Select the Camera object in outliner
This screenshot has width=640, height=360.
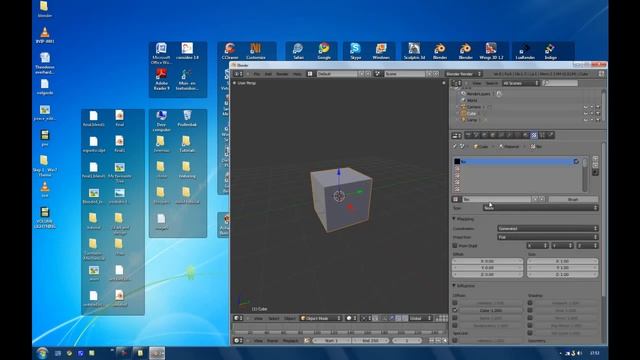(473, 107)
